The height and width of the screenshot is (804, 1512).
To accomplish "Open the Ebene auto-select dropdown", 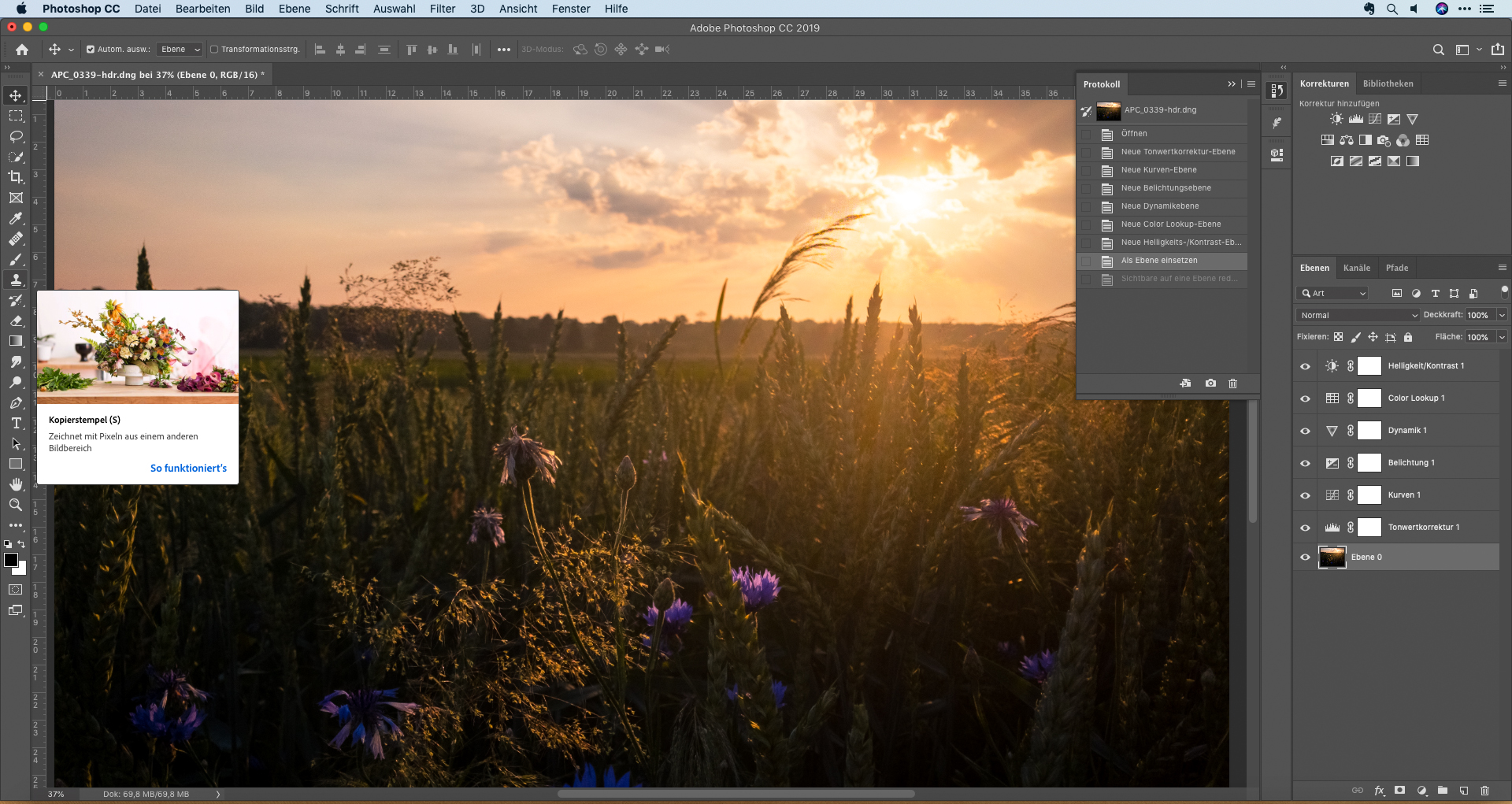I will tap(180, 50).
